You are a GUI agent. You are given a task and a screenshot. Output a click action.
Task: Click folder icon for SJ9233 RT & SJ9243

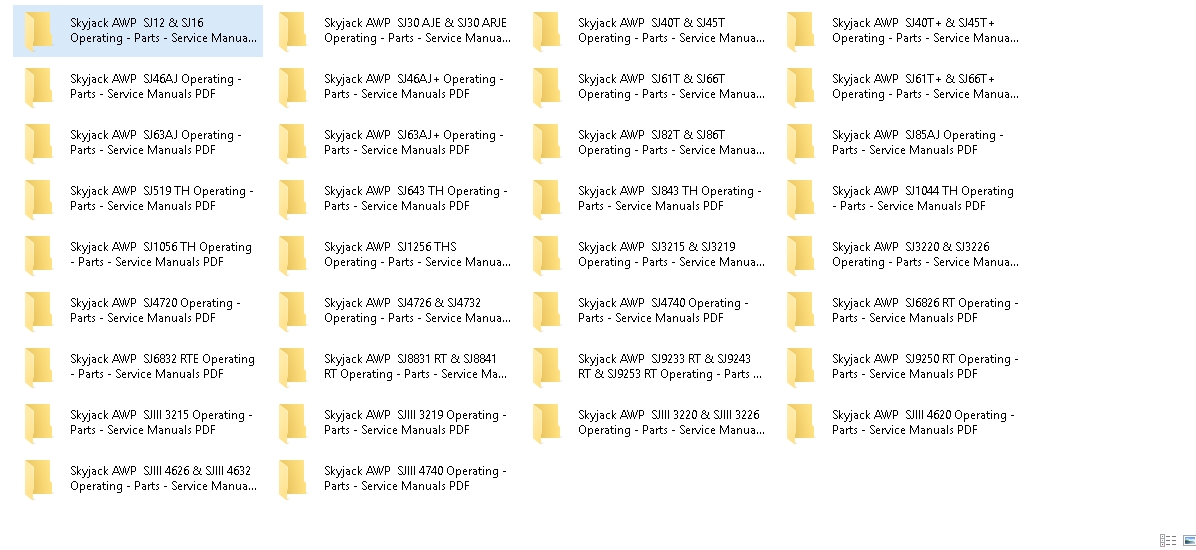tap(547, 368)
